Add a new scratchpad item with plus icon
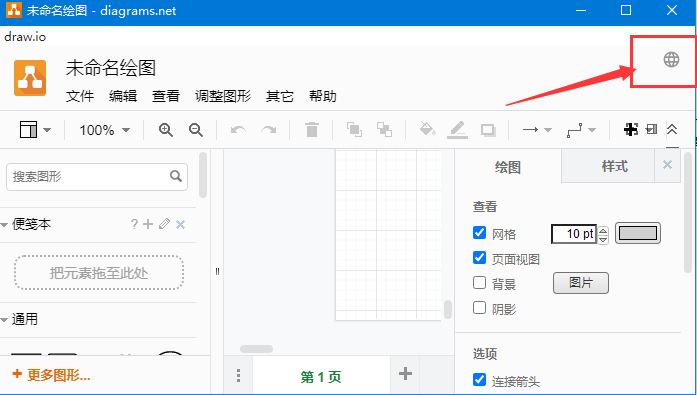The image size is (697, 395). click(148, 224)
